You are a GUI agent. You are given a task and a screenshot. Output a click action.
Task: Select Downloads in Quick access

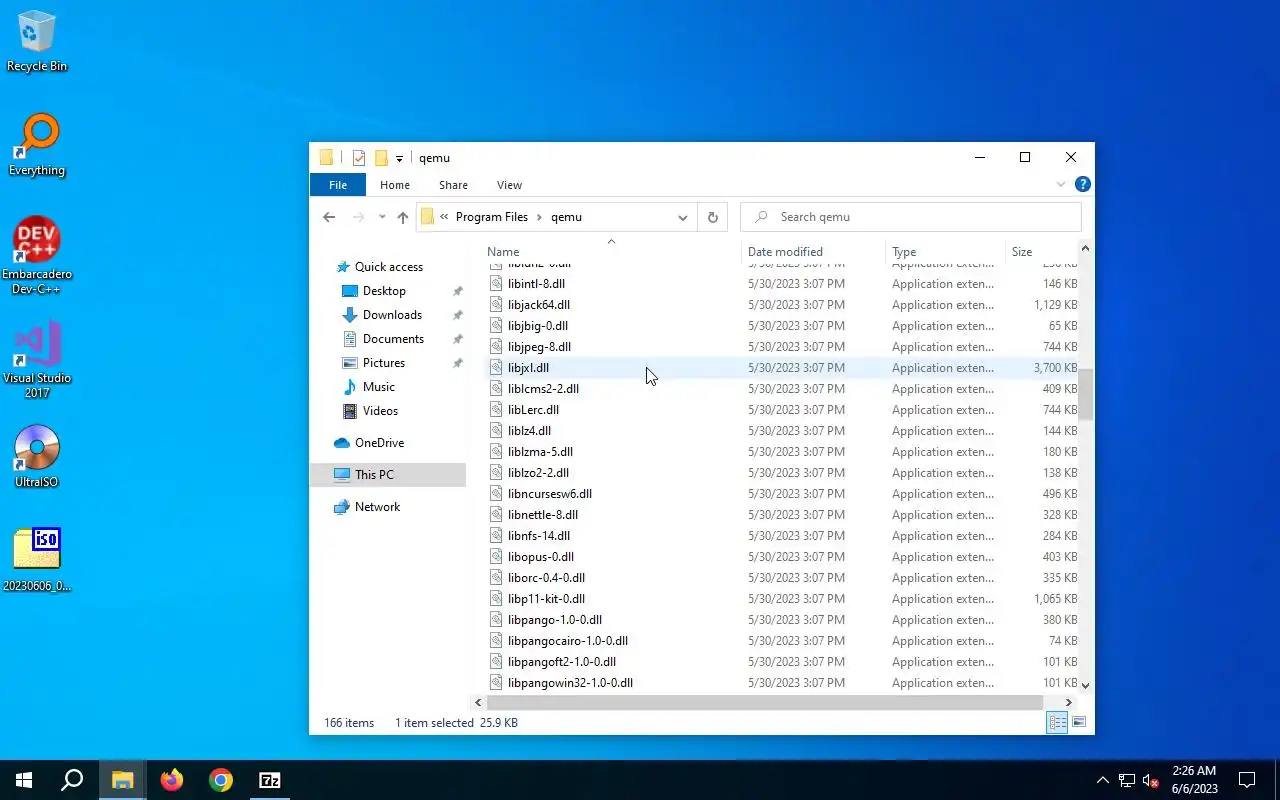click(x=392, y=315)
